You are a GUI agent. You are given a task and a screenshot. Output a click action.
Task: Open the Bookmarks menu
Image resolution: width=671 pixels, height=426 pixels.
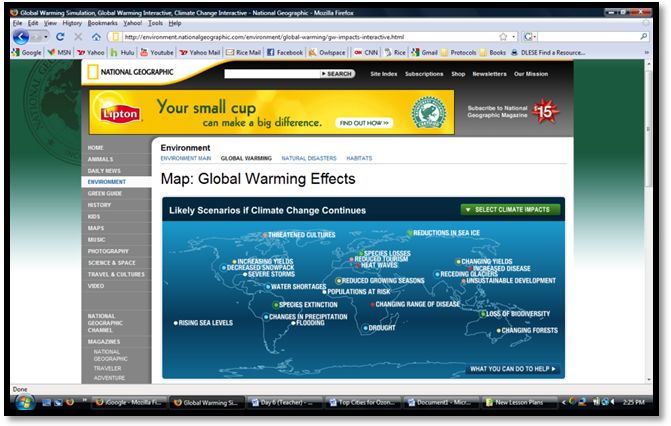(x=102, y=23)
